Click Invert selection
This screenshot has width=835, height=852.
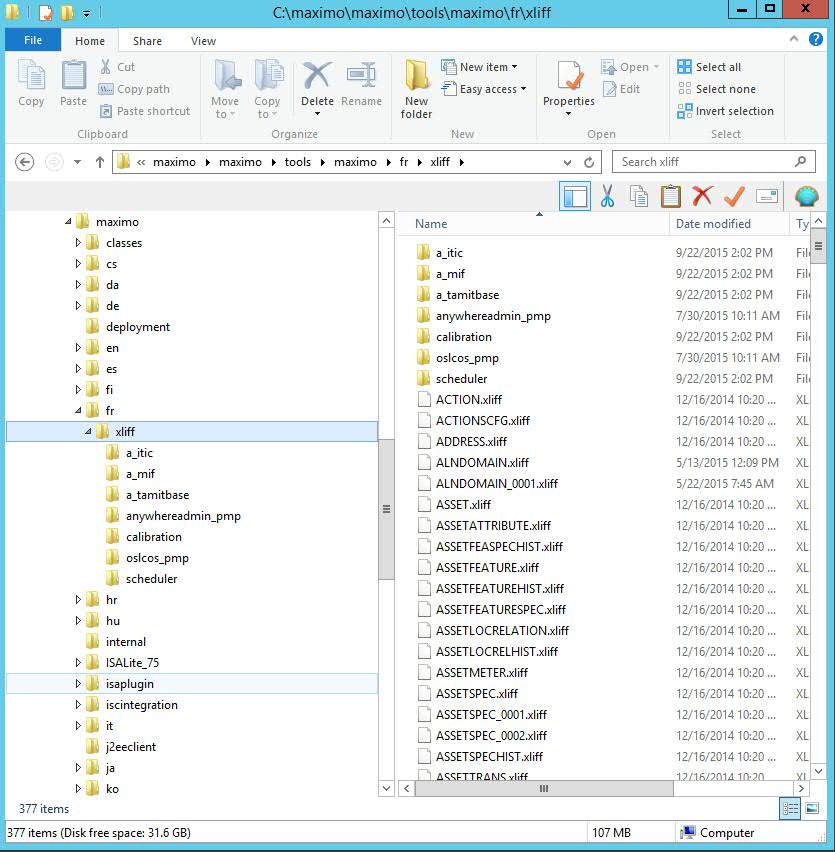click(726, 111)
